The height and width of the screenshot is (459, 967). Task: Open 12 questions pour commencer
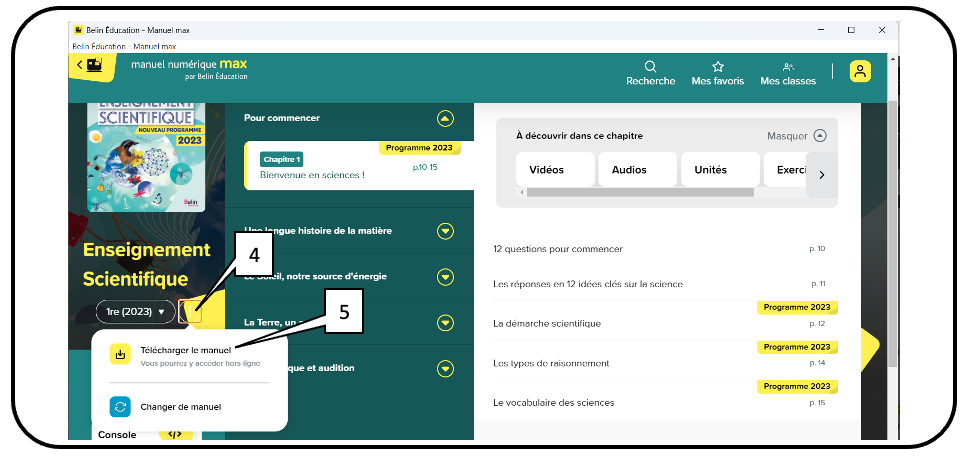point(558,249)
